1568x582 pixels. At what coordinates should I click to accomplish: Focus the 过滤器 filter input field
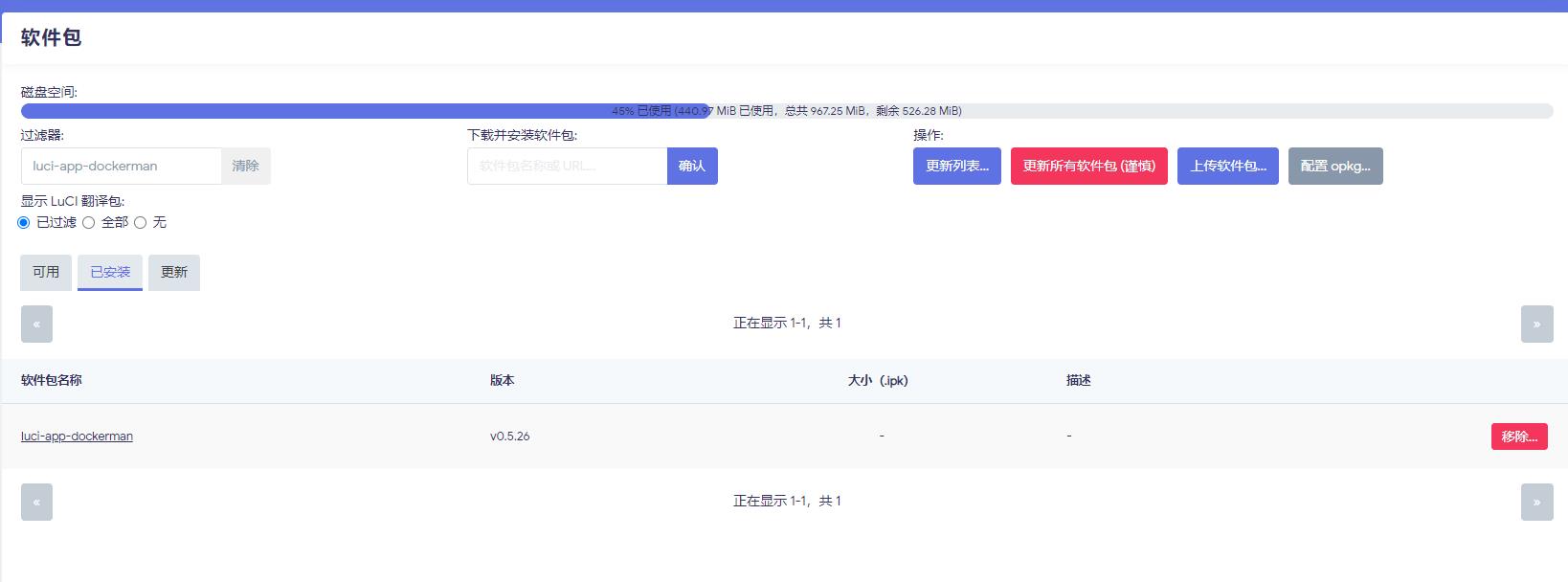click(x=122, y=166)
